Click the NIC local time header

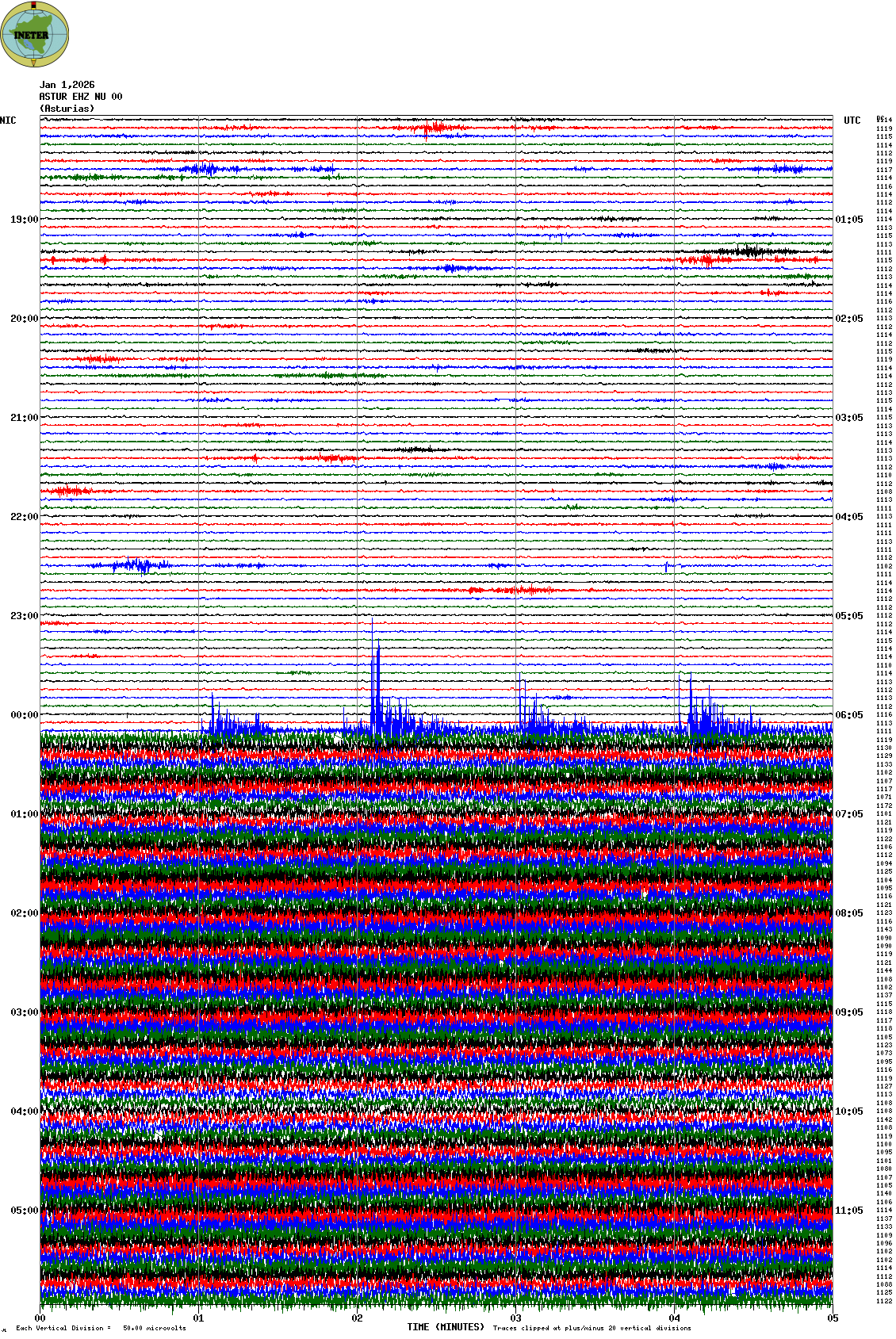[8, 121]
